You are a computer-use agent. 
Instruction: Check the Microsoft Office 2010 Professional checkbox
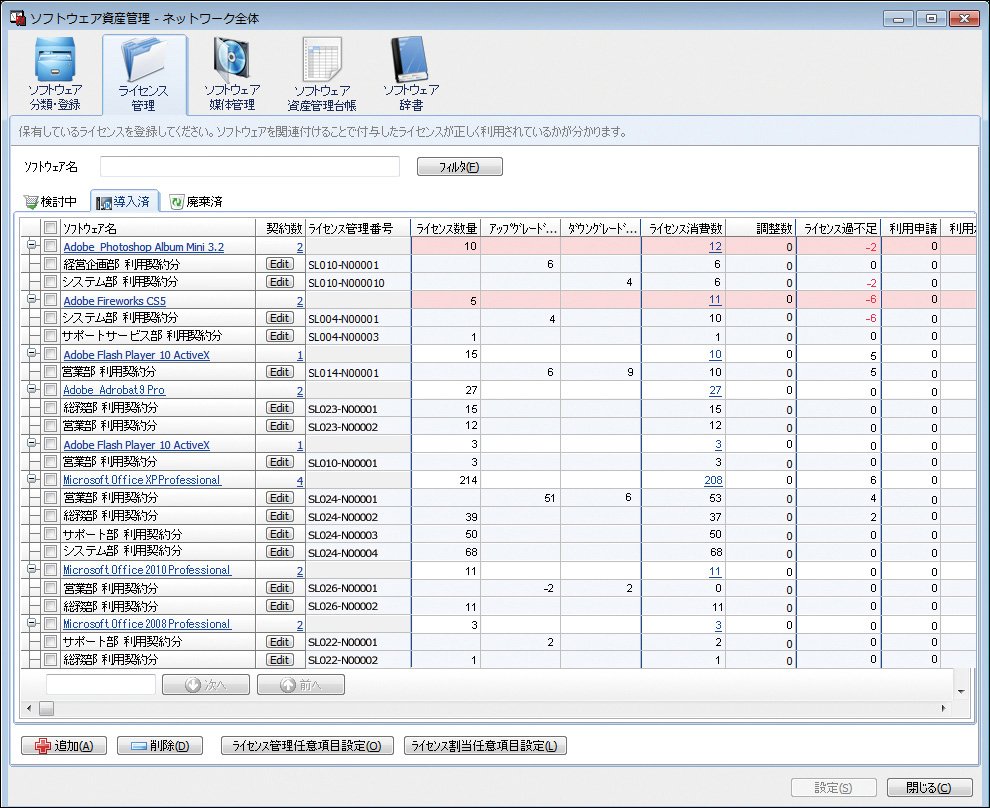(51, 569)
